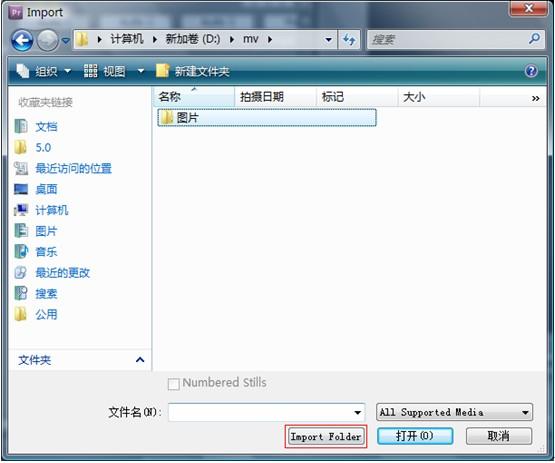
Task: Show more columns with the double chevron
Action: coord(536,98)
